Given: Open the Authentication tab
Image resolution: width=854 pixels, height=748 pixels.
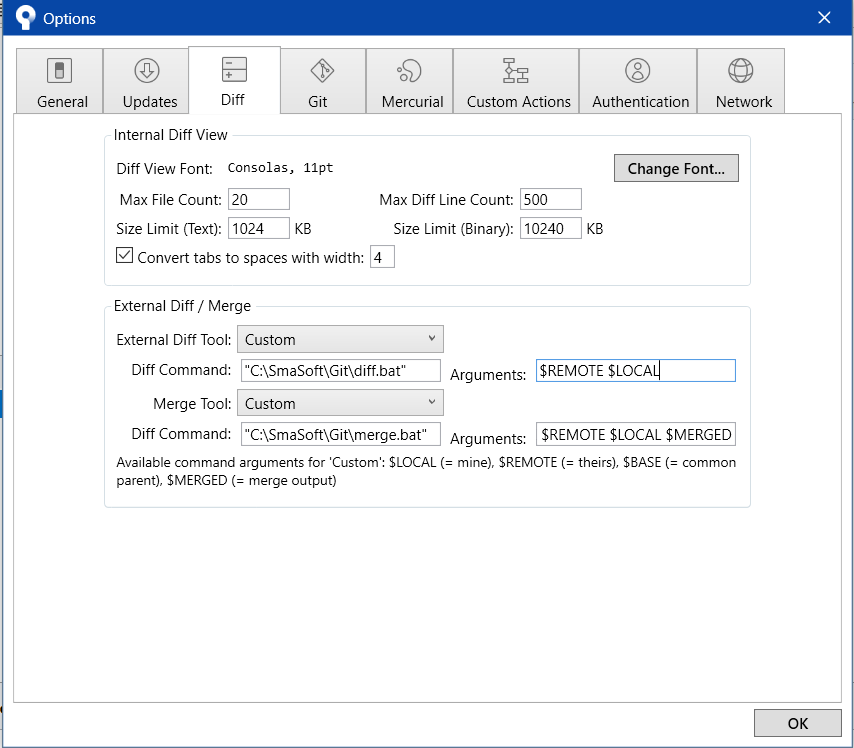Looking at the screenshot, I should coord(638,81).
